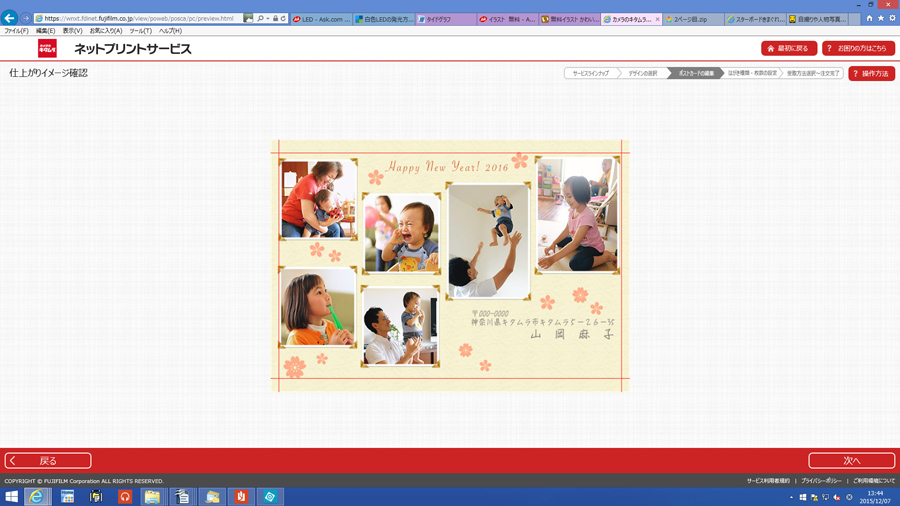Switch to the LED - Ask.com browser tab
The height and width of the screenshot is (506, 900).
pos(321,19)
